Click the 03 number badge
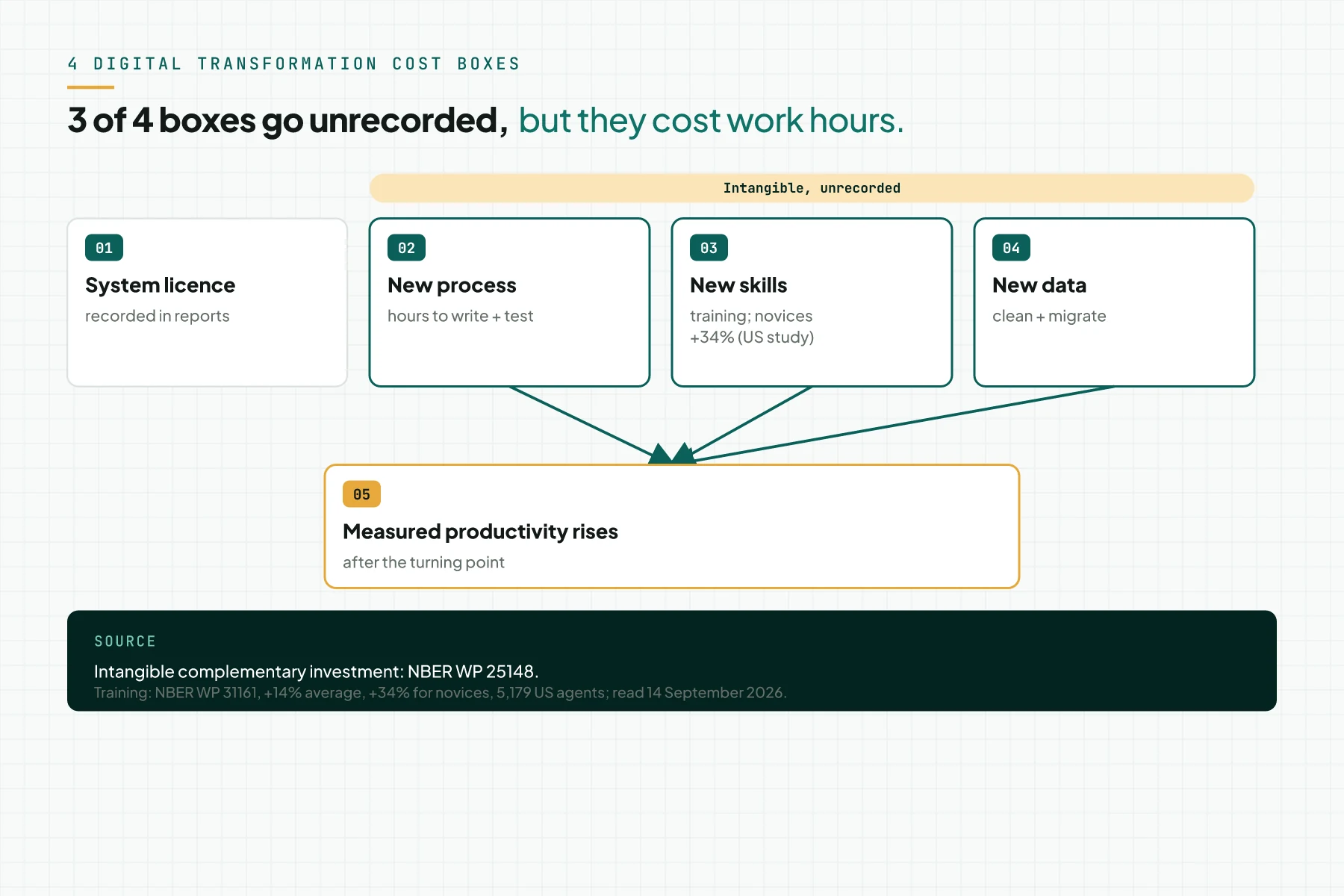 point(709,248)
